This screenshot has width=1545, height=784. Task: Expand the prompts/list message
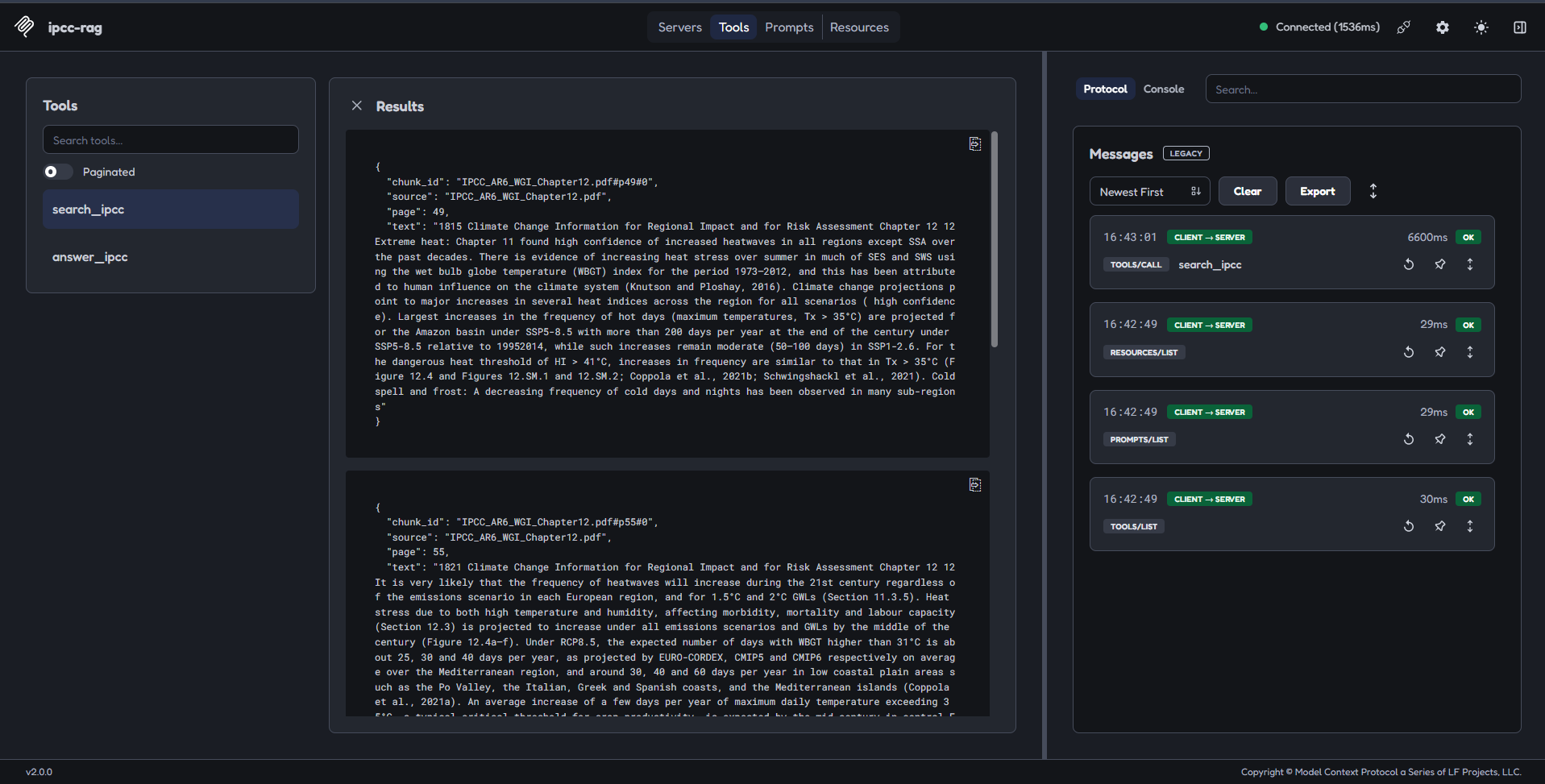point(1470,439)
